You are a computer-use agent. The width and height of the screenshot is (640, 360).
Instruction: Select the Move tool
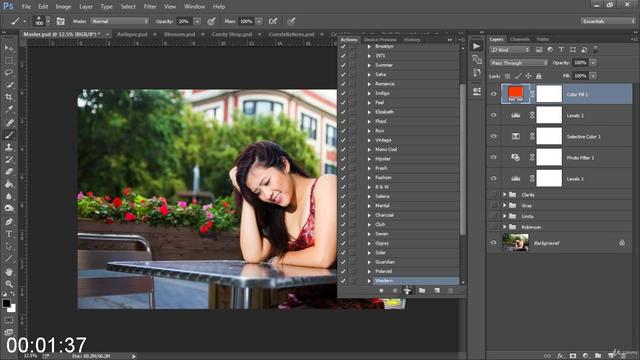[x=9, y=48]
